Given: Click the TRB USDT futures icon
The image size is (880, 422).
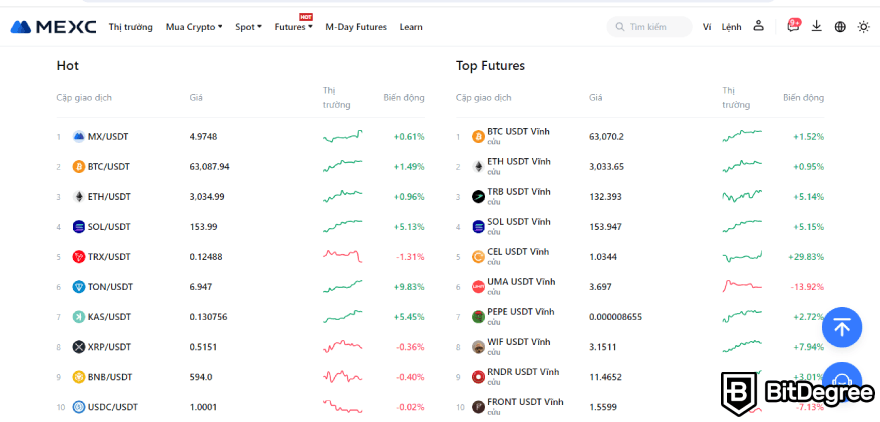Looking at the screenshot, I should (478, 197).
